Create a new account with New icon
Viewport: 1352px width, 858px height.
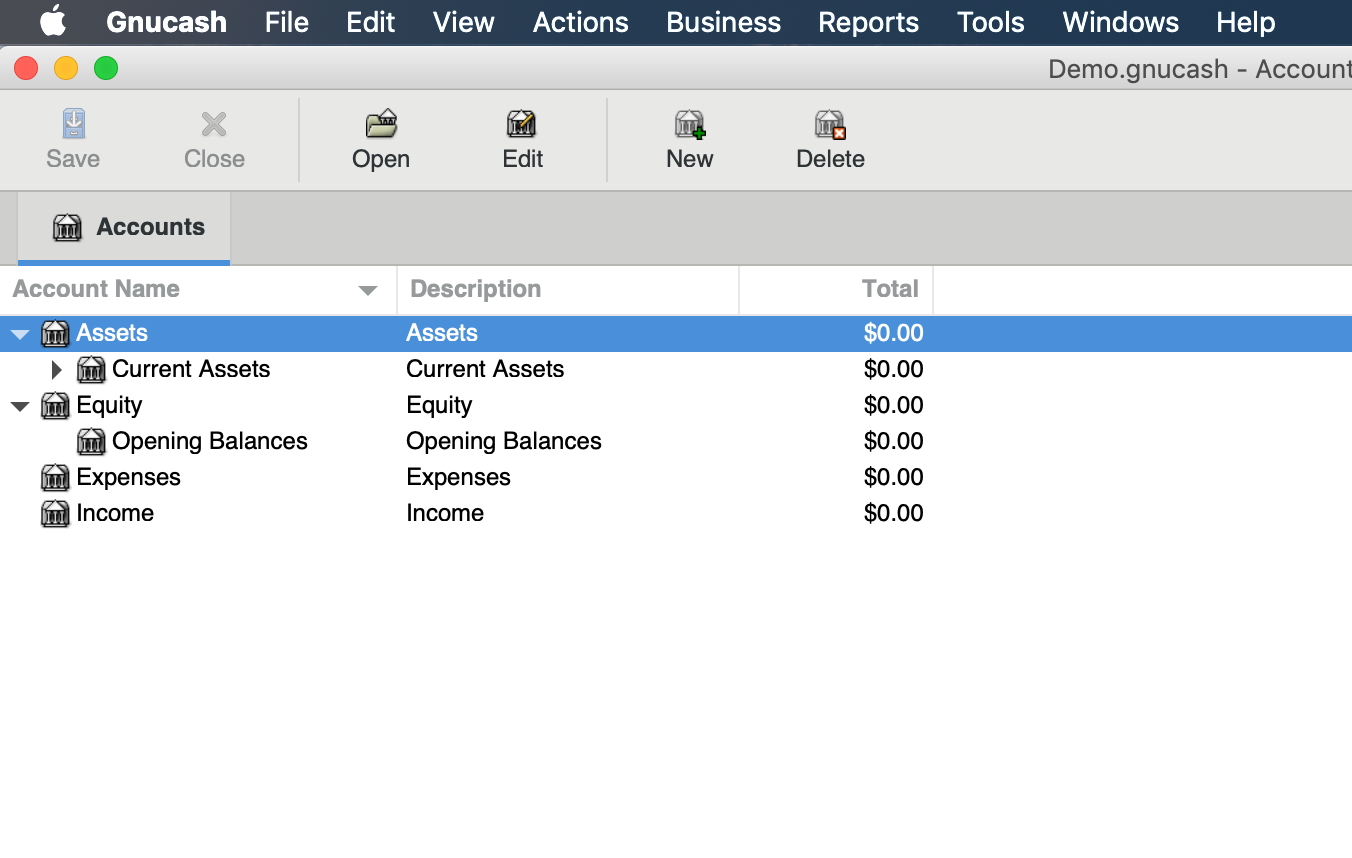pos(690,124)
